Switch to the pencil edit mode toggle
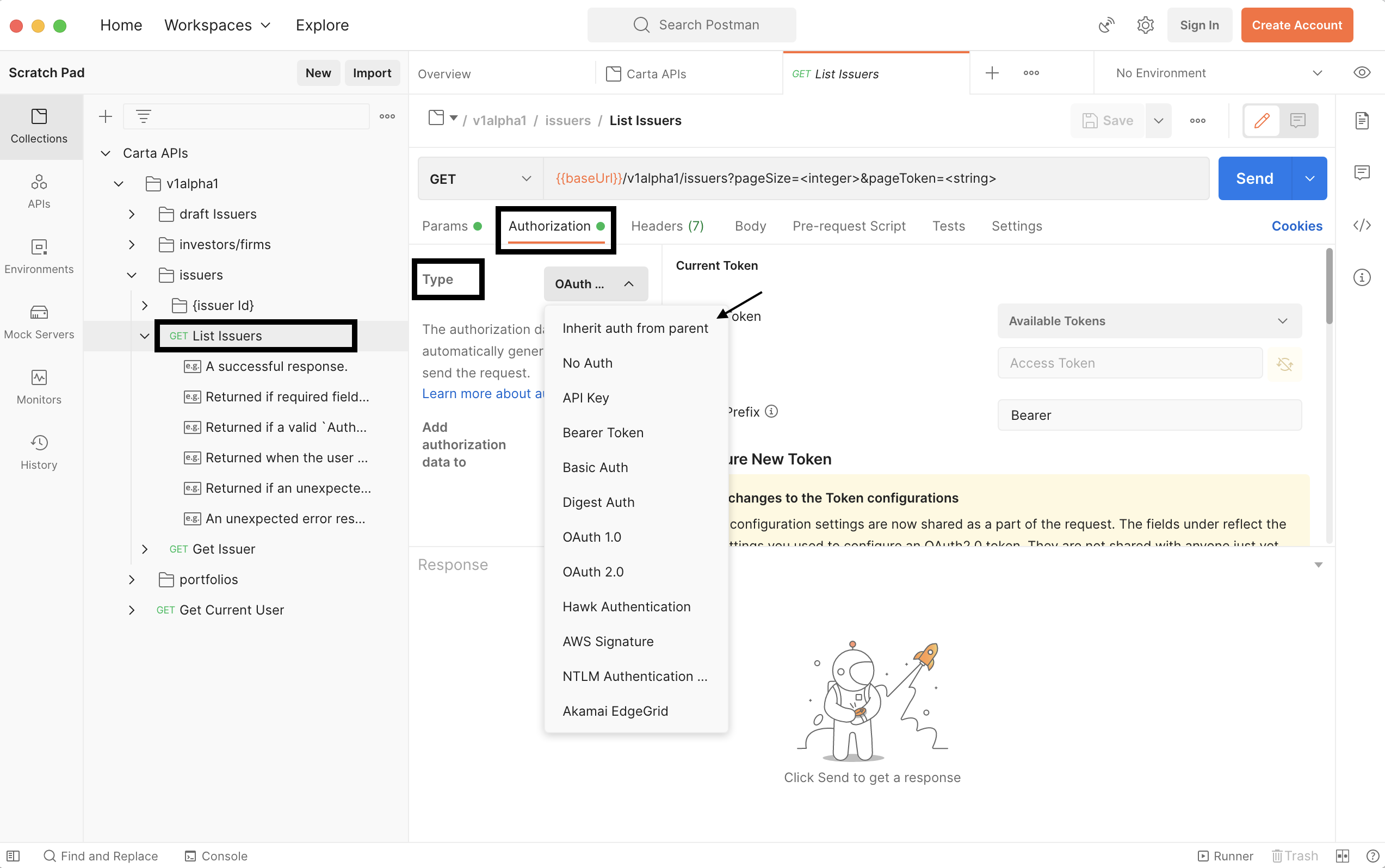1385x868 pixels. [1262, 121]
